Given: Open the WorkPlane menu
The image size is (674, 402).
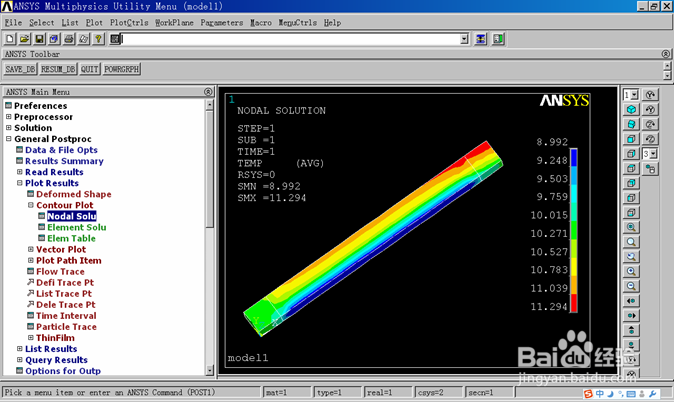Looking at the screenshot, I should [174, 22].
